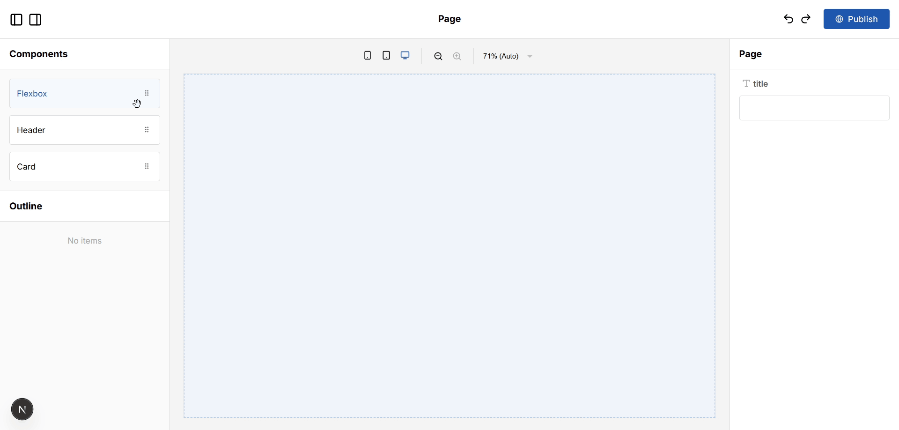Publish the page
Screen dimensions: 899x430
coord(857,19)
